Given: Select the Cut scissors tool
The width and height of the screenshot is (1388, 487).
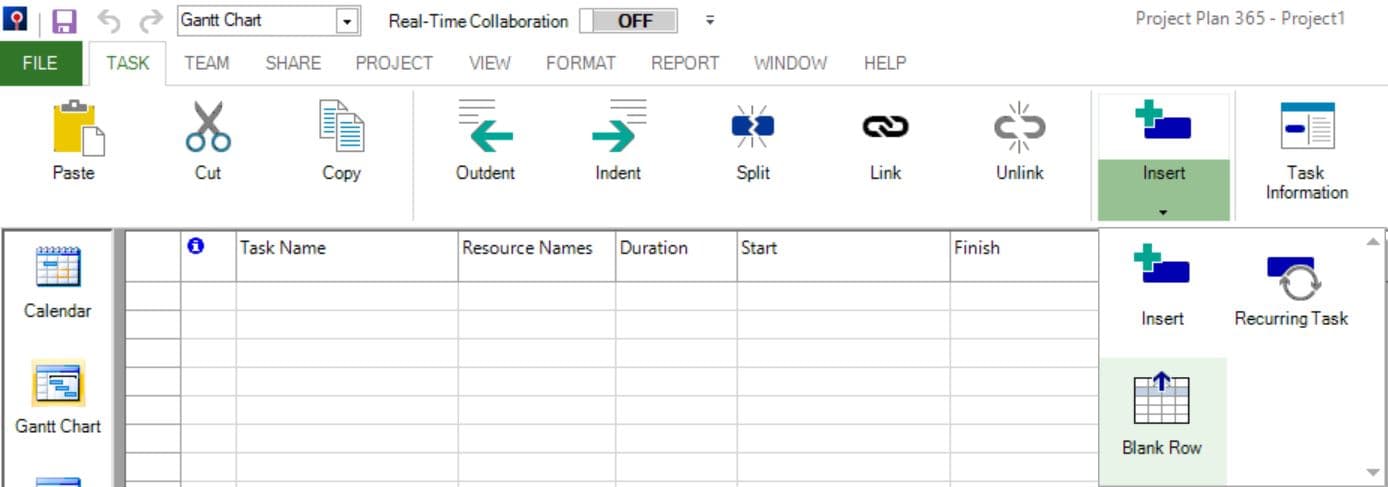Looking at the screenshot, I should pos(208,127).
